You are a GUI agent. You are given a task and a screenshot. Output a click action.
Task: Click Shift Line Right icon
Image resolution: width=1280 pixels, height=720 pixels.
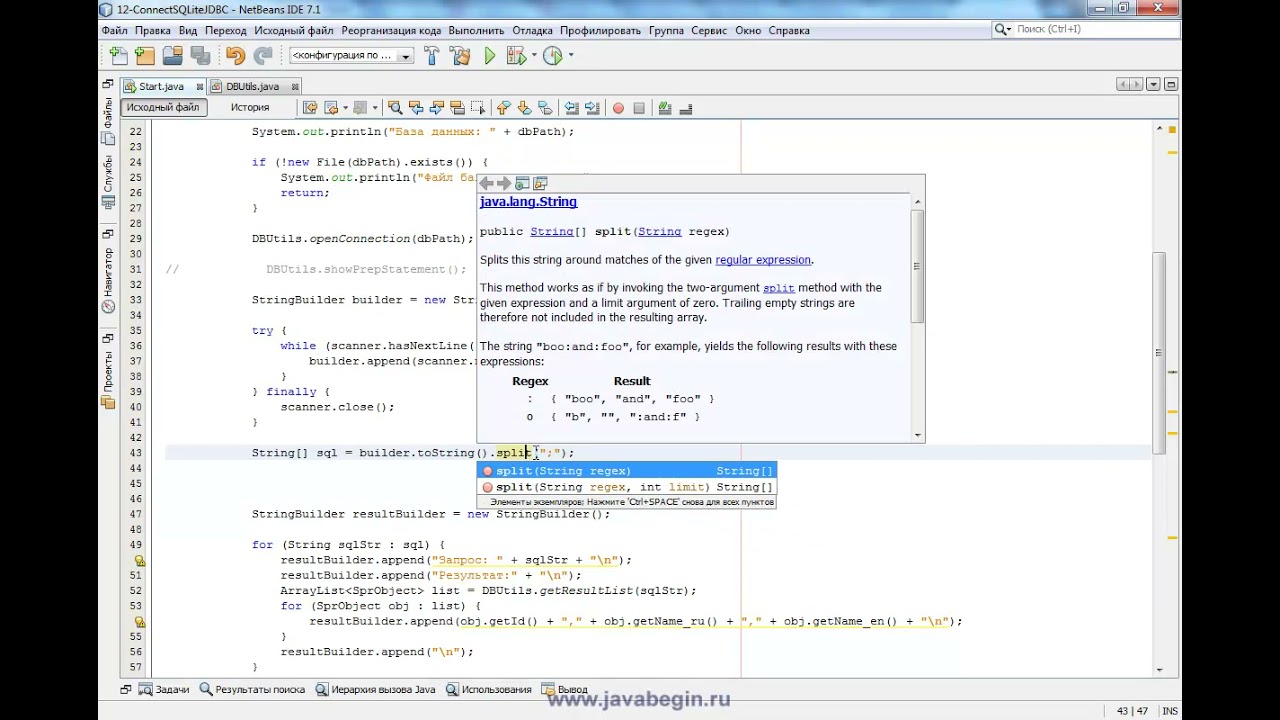tap(592, 108)
